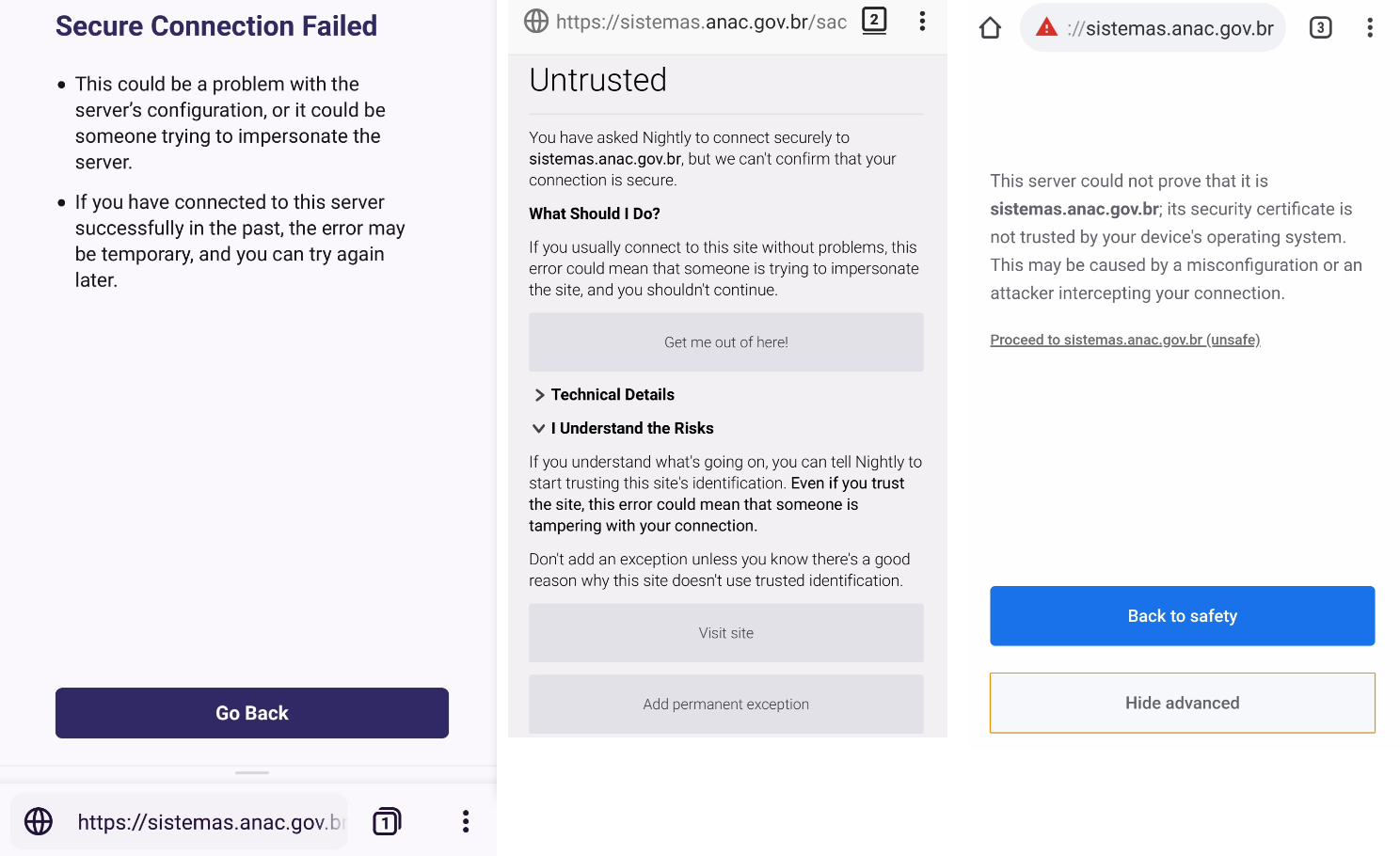Click Get me out of here!
1400x856 pixels.
725,341
